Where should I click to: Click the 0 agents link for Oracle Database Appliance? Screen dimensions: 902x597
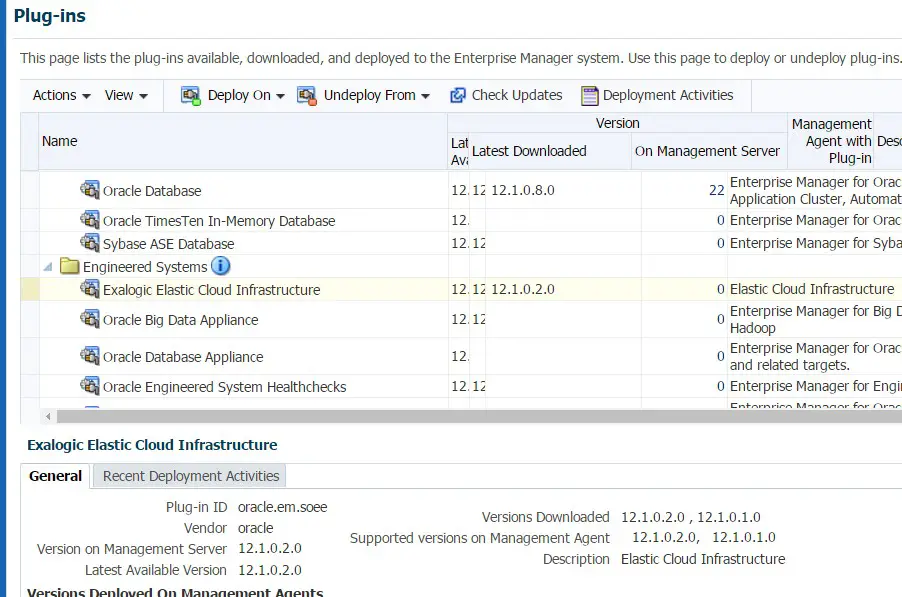(x=721, y=357)
